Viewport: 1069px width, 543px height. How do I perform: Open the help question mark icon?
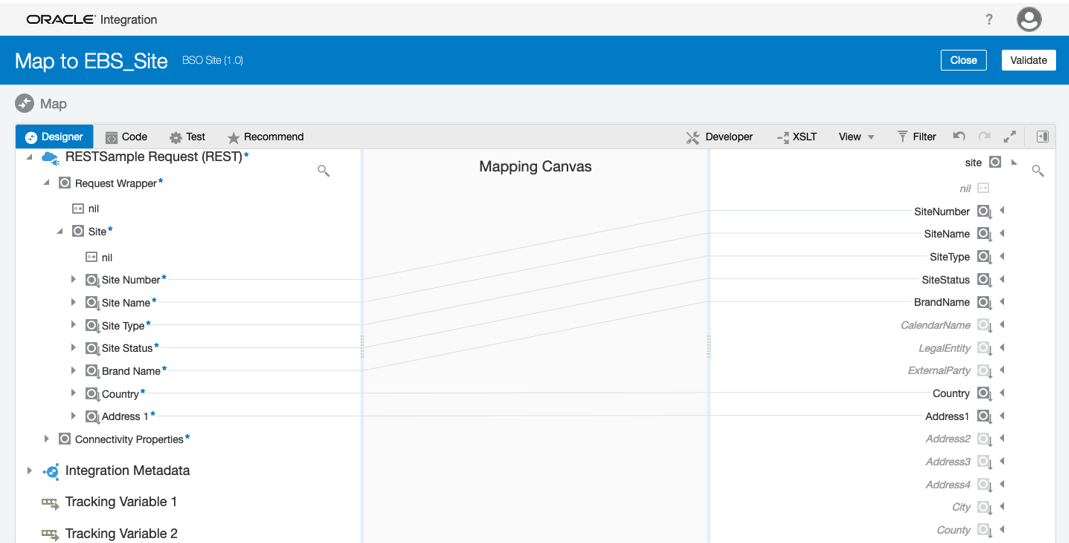(989, 19)
